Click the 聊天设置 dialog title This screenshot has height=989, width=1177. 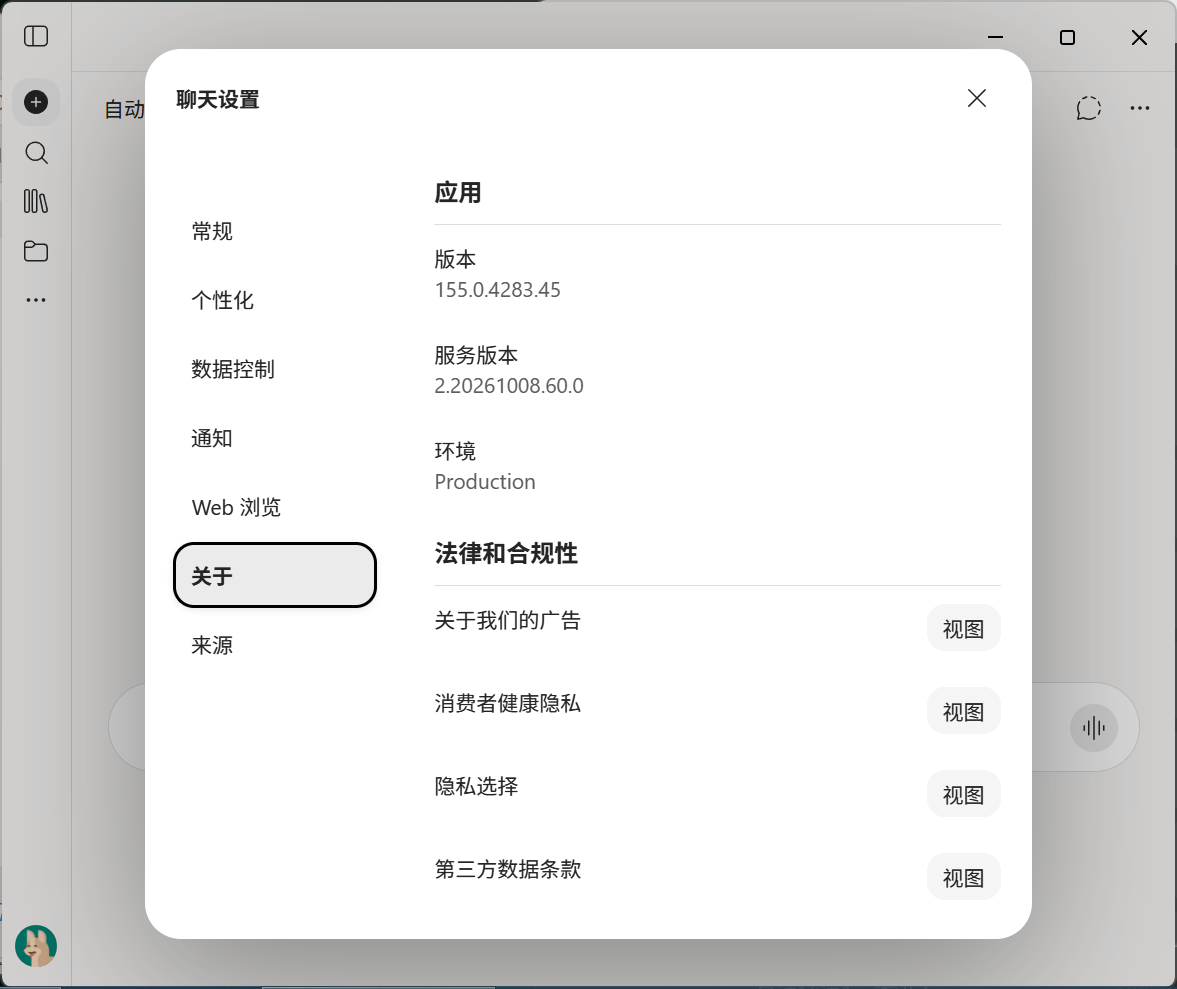point(218,99)
